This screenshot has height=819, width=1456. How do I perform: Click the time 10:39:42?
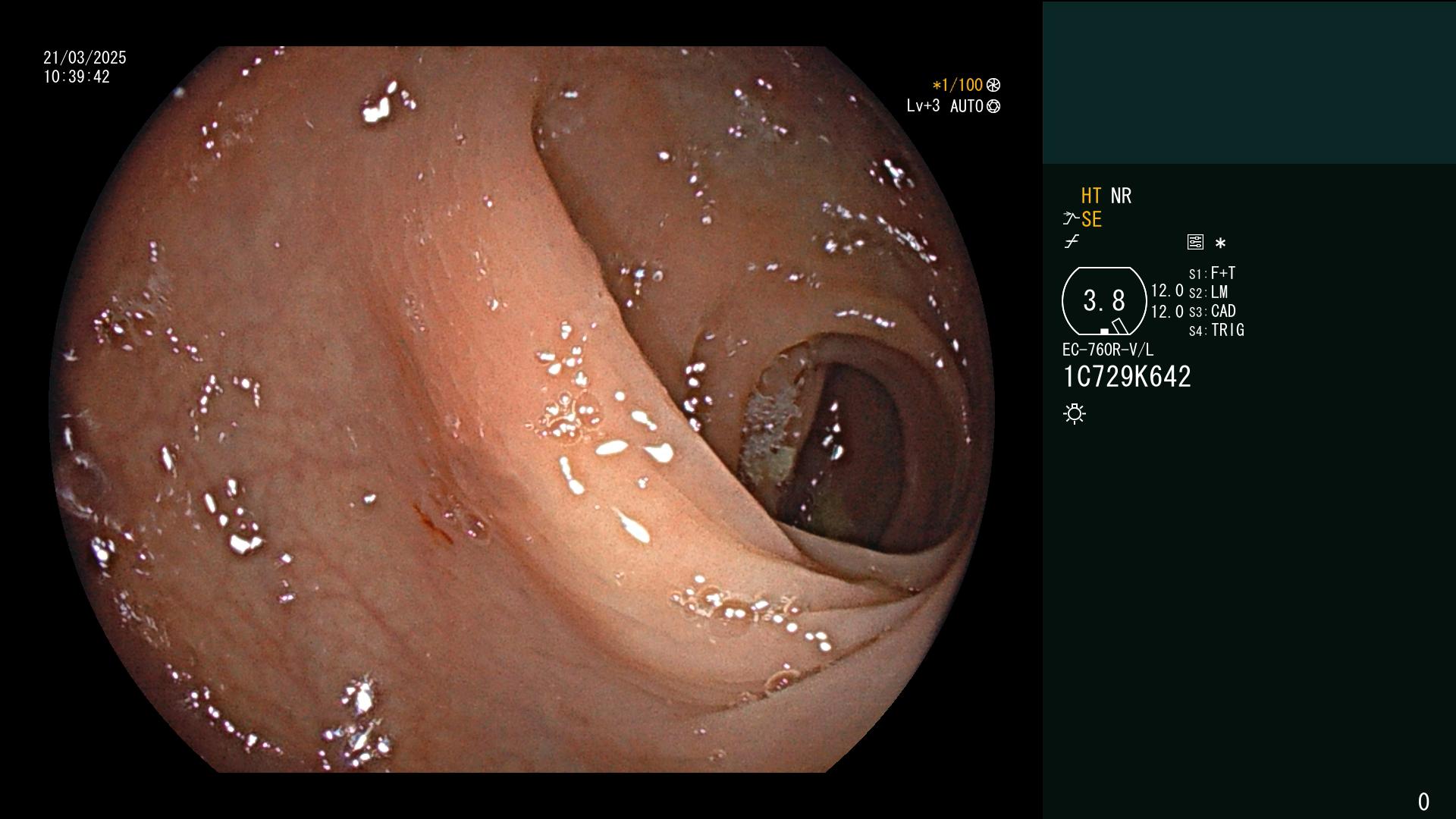pyautogui.click(x=77, y=77)
